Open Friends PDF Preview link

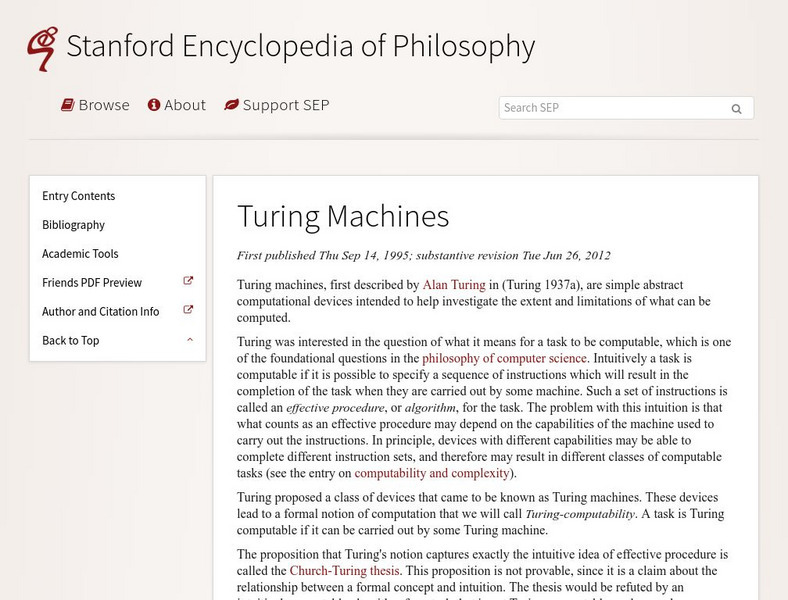pyautogui.click(x=92, y=282)
